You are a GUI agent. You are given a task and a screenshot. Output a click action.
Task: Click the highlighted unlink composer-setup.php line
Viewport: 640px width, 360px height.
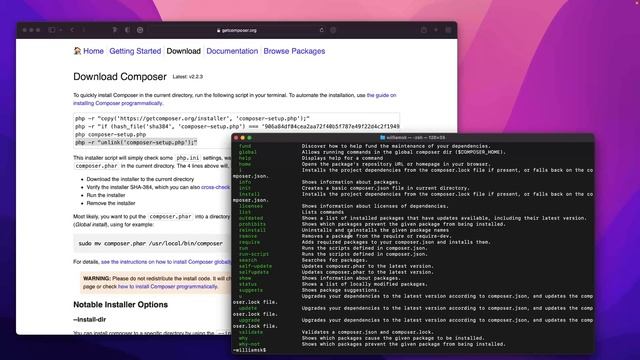[136, 142]
